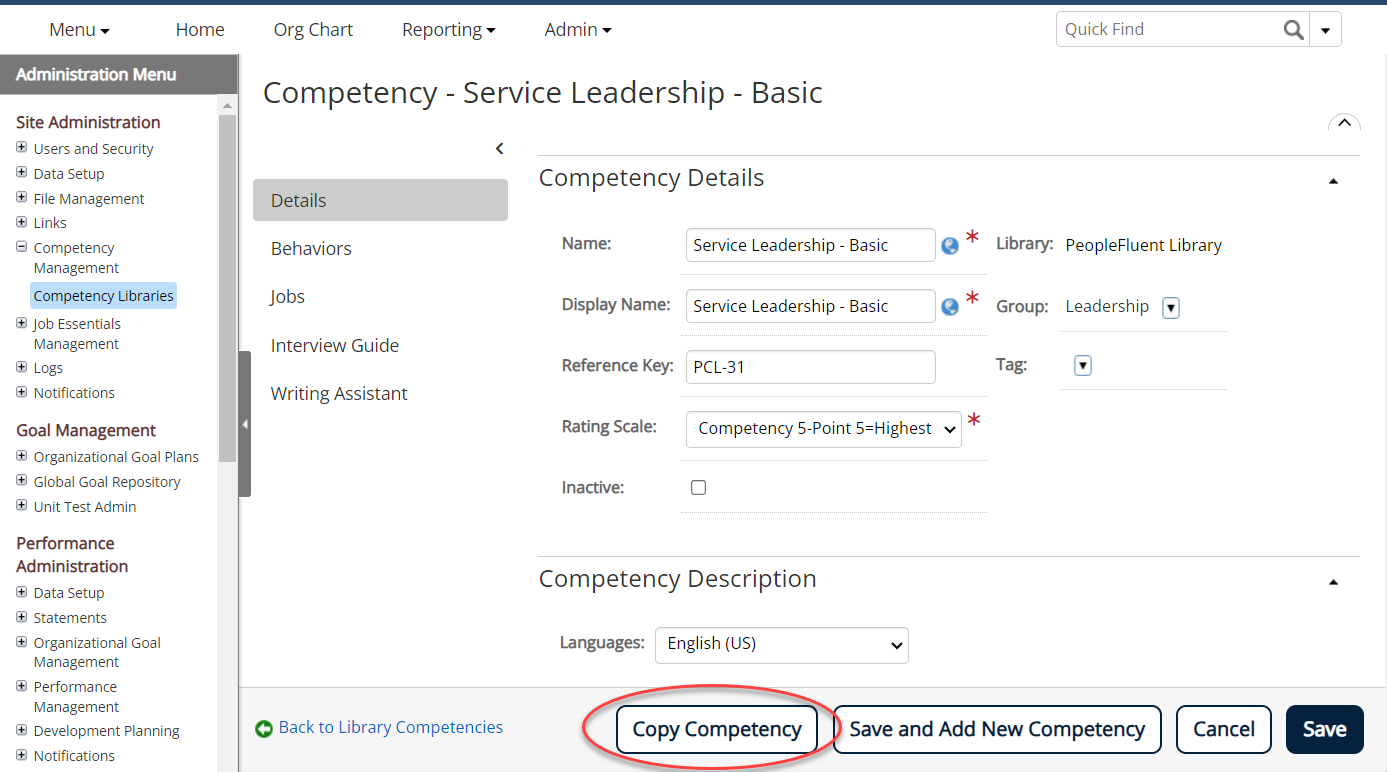Expand the Users and Security tree item
This screenshot has height=772, width=1387.
tap(22, 148)
